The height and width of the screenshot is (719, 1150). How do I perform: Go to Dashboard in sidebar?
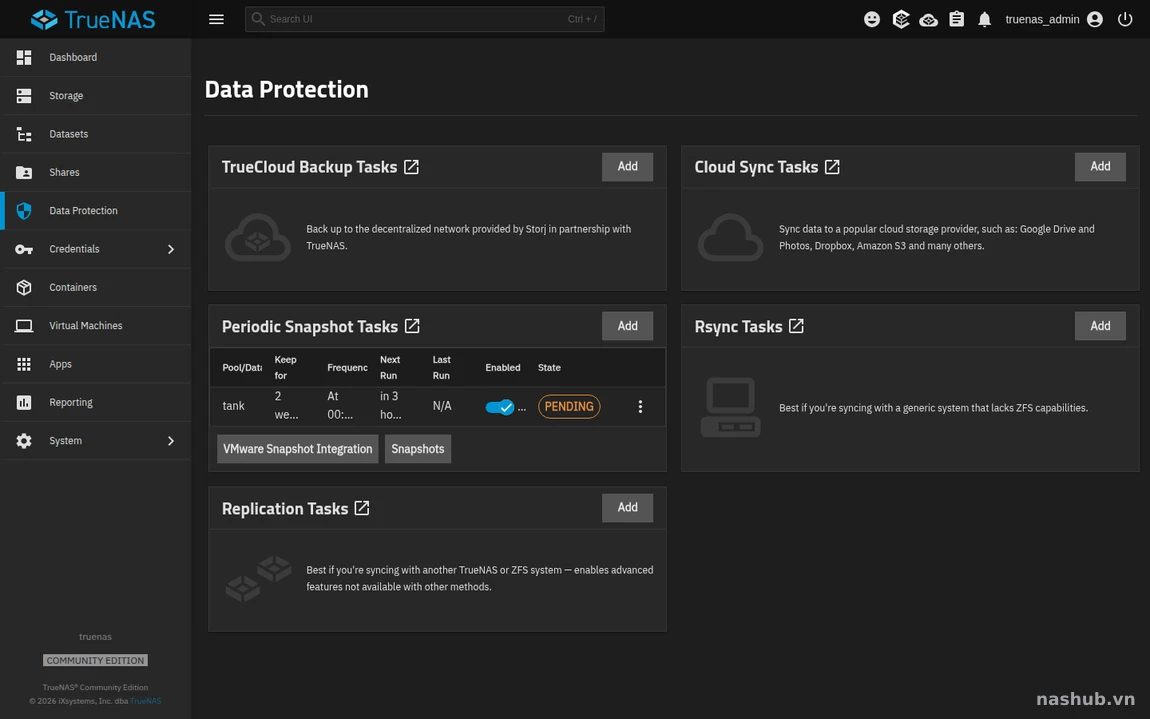95,57
